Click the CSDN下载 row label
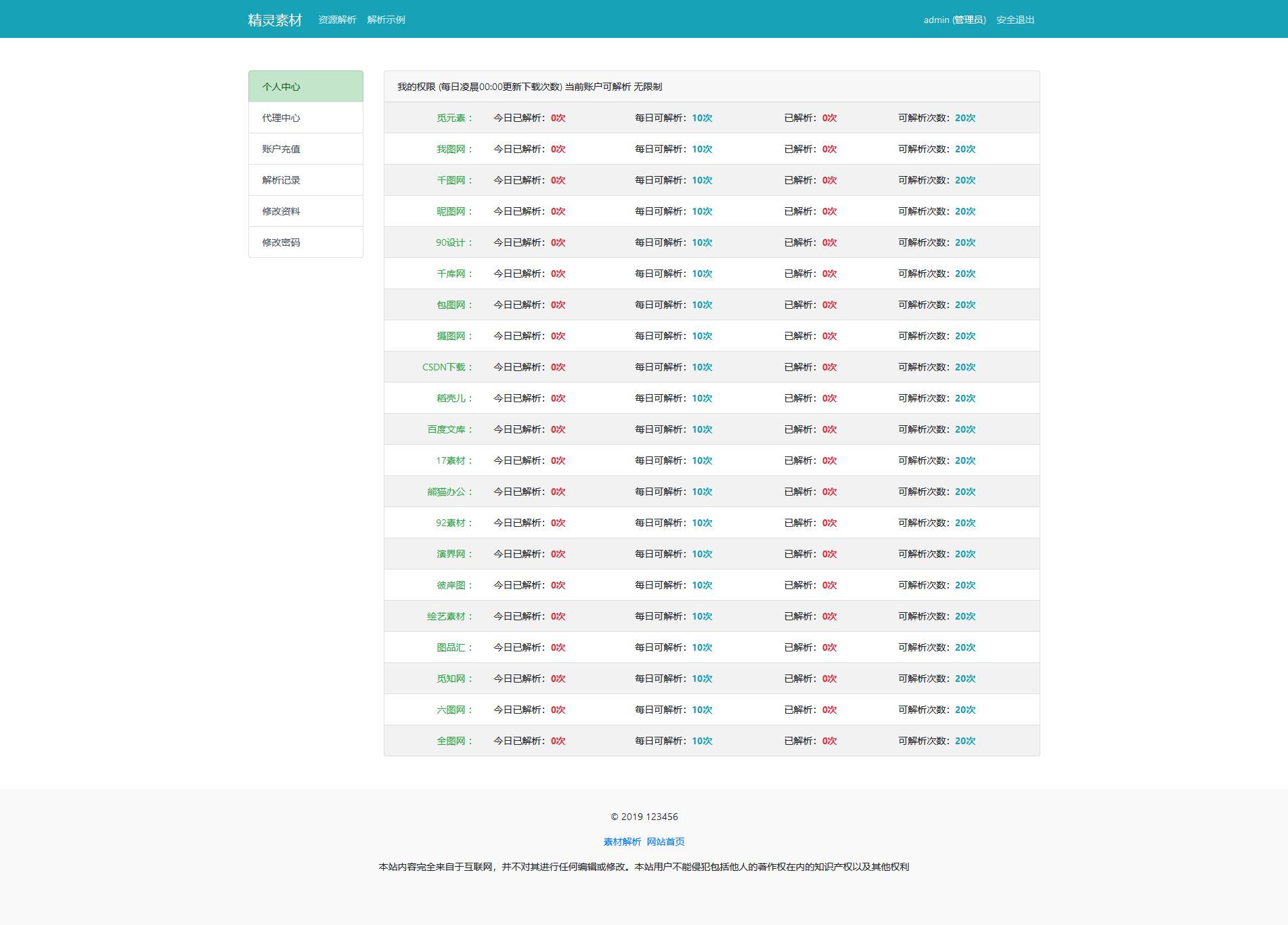Viewport: 1288px width, 925px height. 444,367
